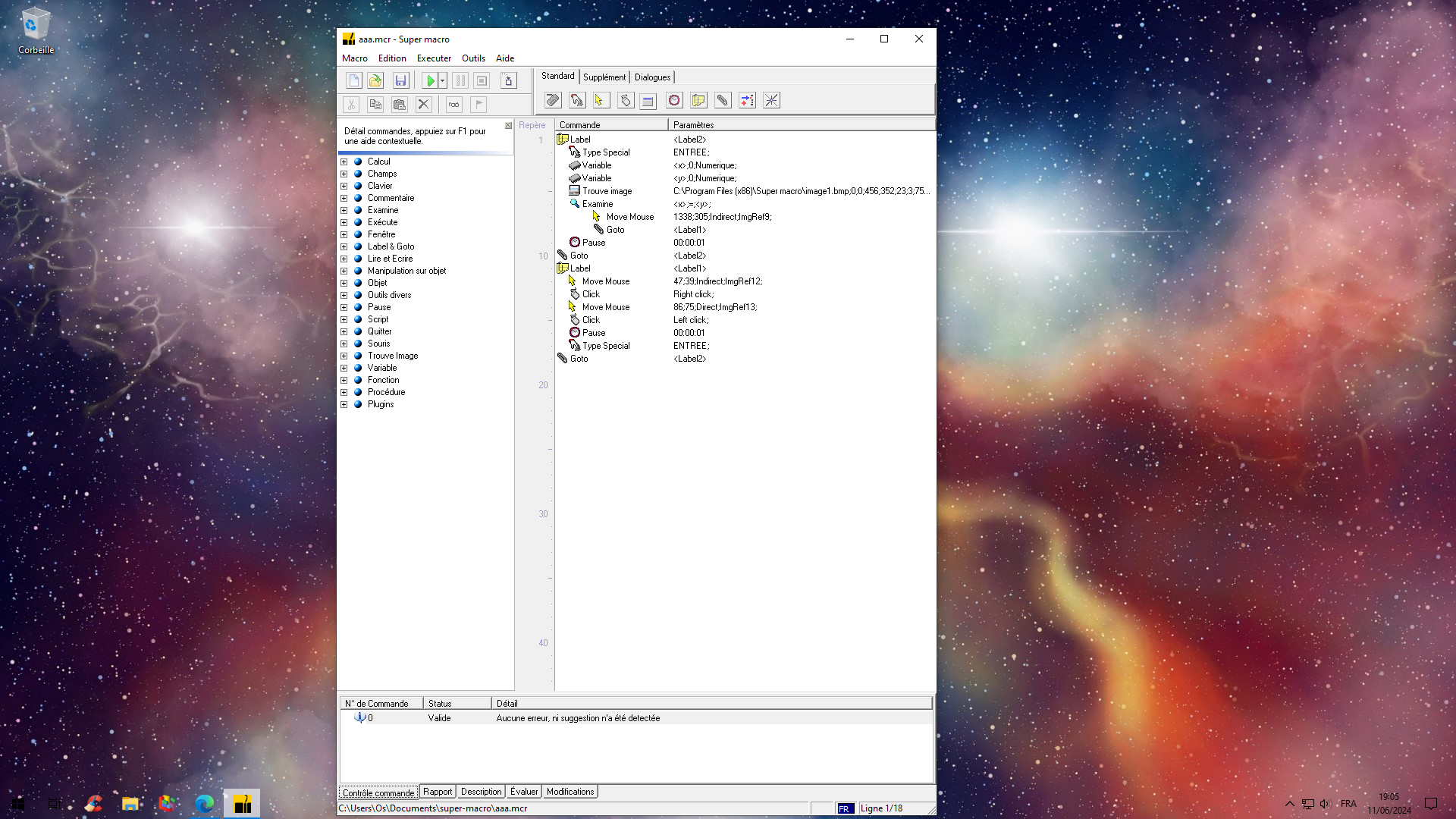
Task: Open the Rapport bottom tab
Action: 437,792
